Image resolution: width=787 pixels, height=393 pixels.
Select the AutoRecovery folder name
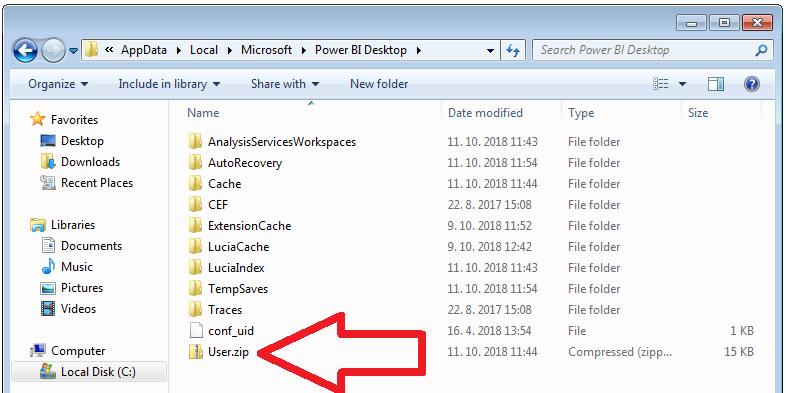point(245,163)
